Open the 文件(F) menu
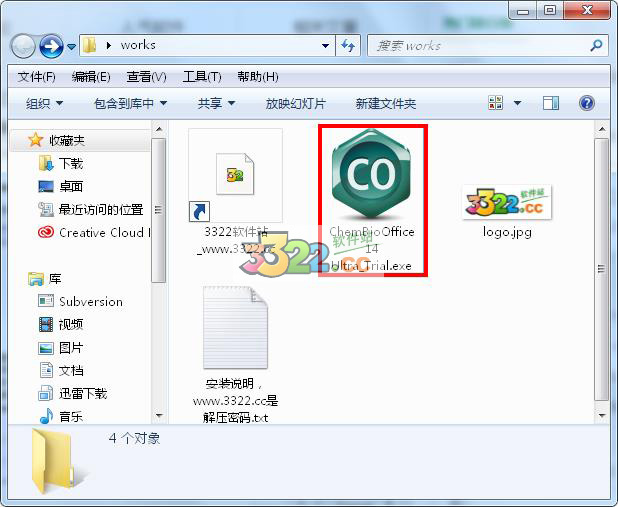618x507 pixels. (x=36, y=76)
